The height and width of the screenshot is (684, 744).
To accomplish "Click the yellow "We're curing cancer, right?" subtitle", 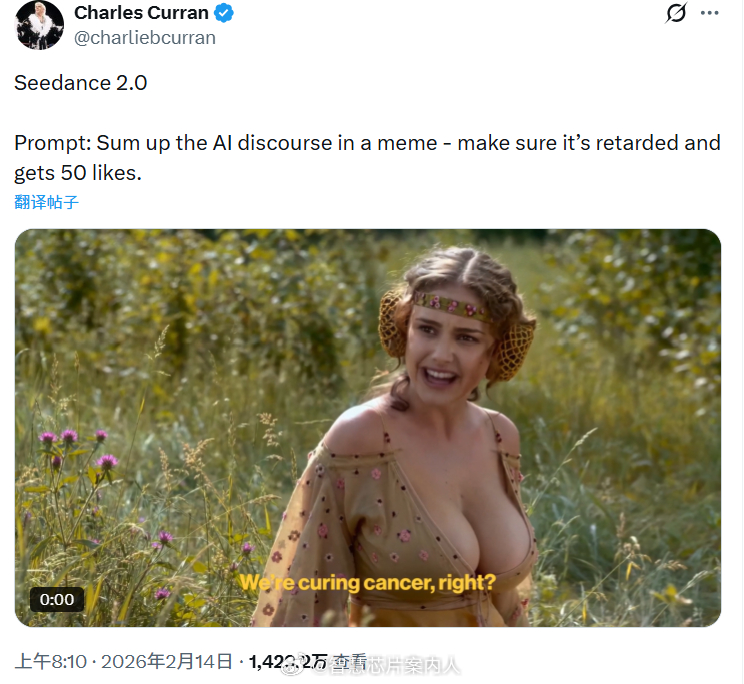I will pyautogui.click(x=368, y=582).
